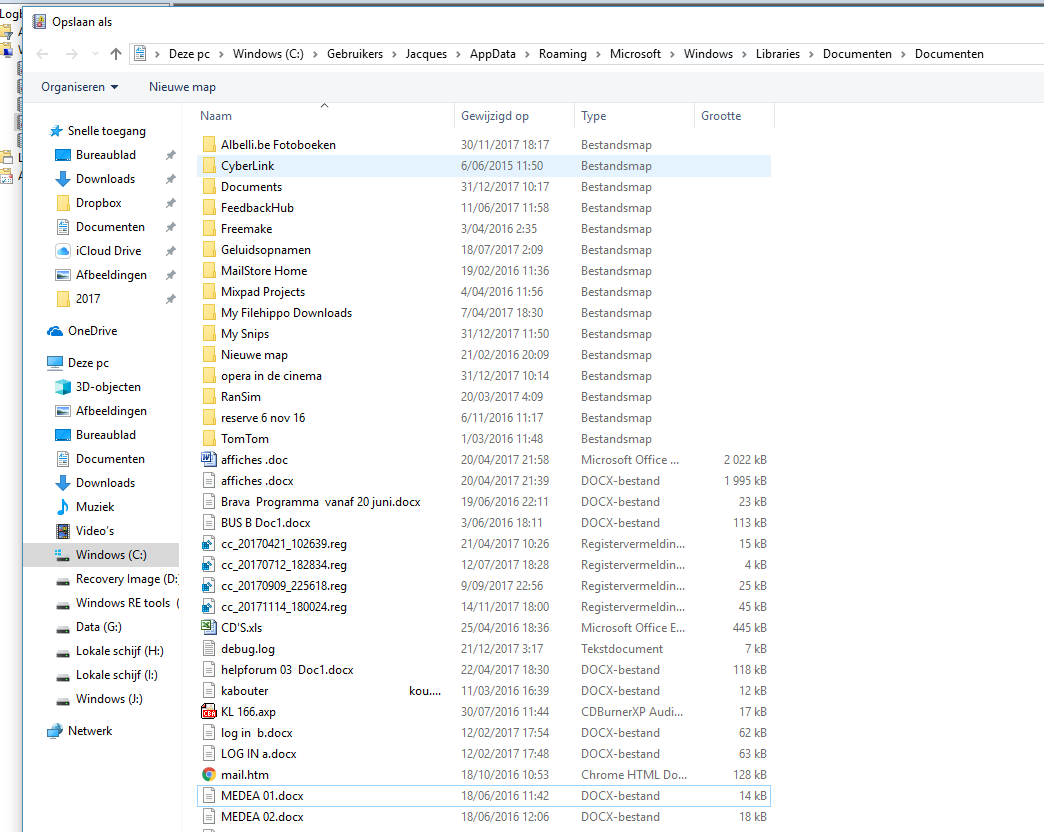The height and width of the screenshot is (832, 1044).
Task: Select cc_20170421_102639.reg registry file
Action: tap(484, 544)
